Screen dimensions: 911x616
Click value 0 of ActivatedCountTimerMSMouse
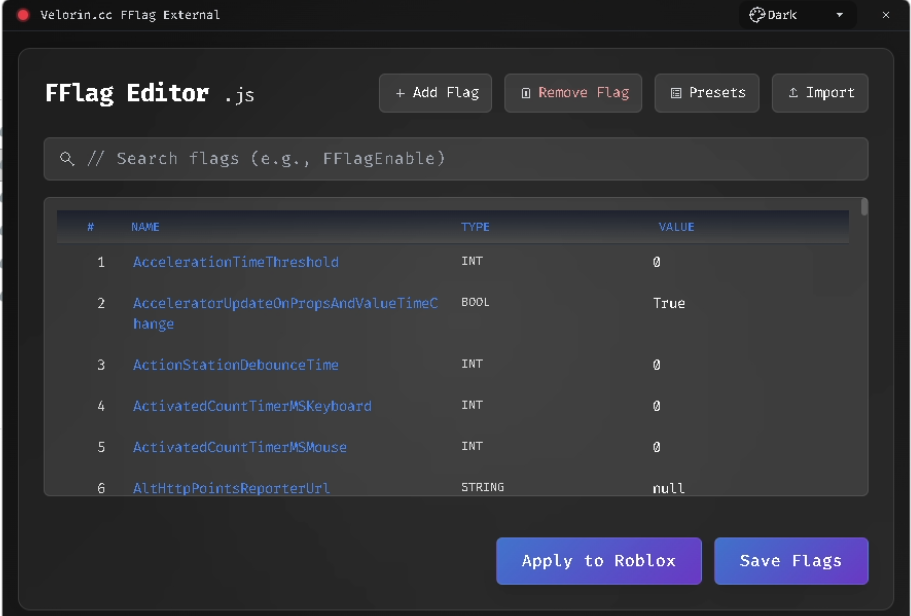click(657, 447)
